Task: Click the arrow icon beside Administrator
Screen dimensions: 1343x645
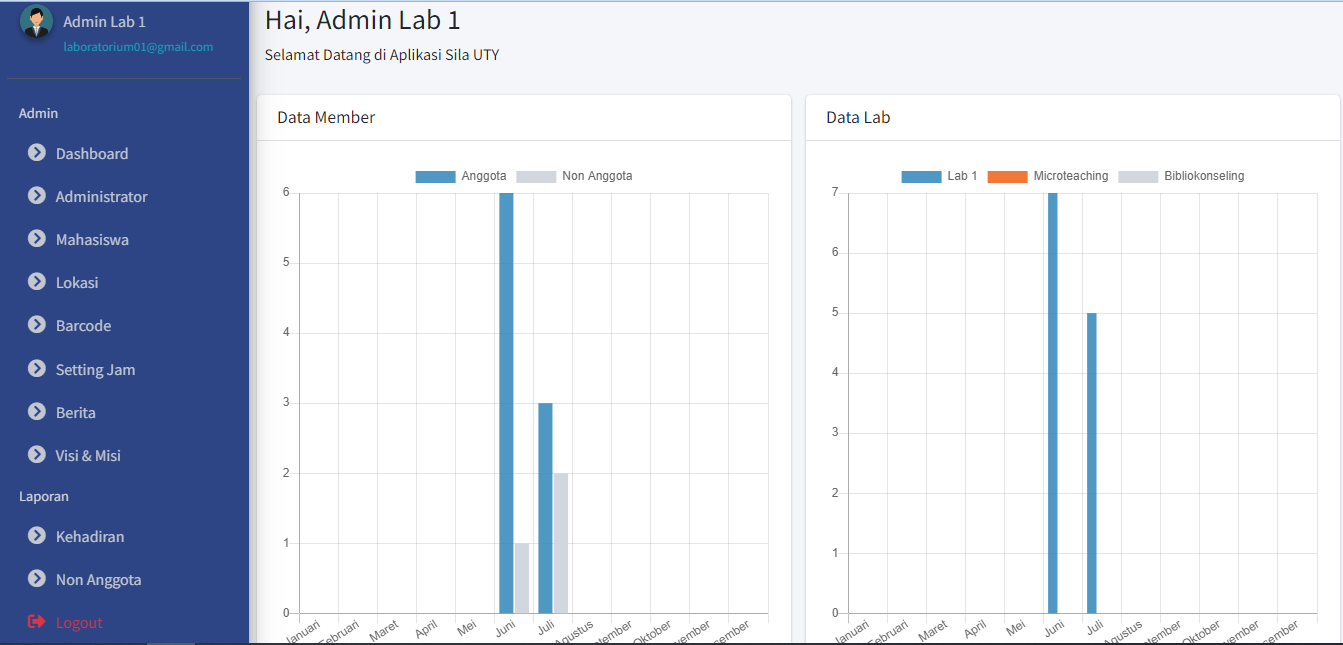Action: (37, 196)
